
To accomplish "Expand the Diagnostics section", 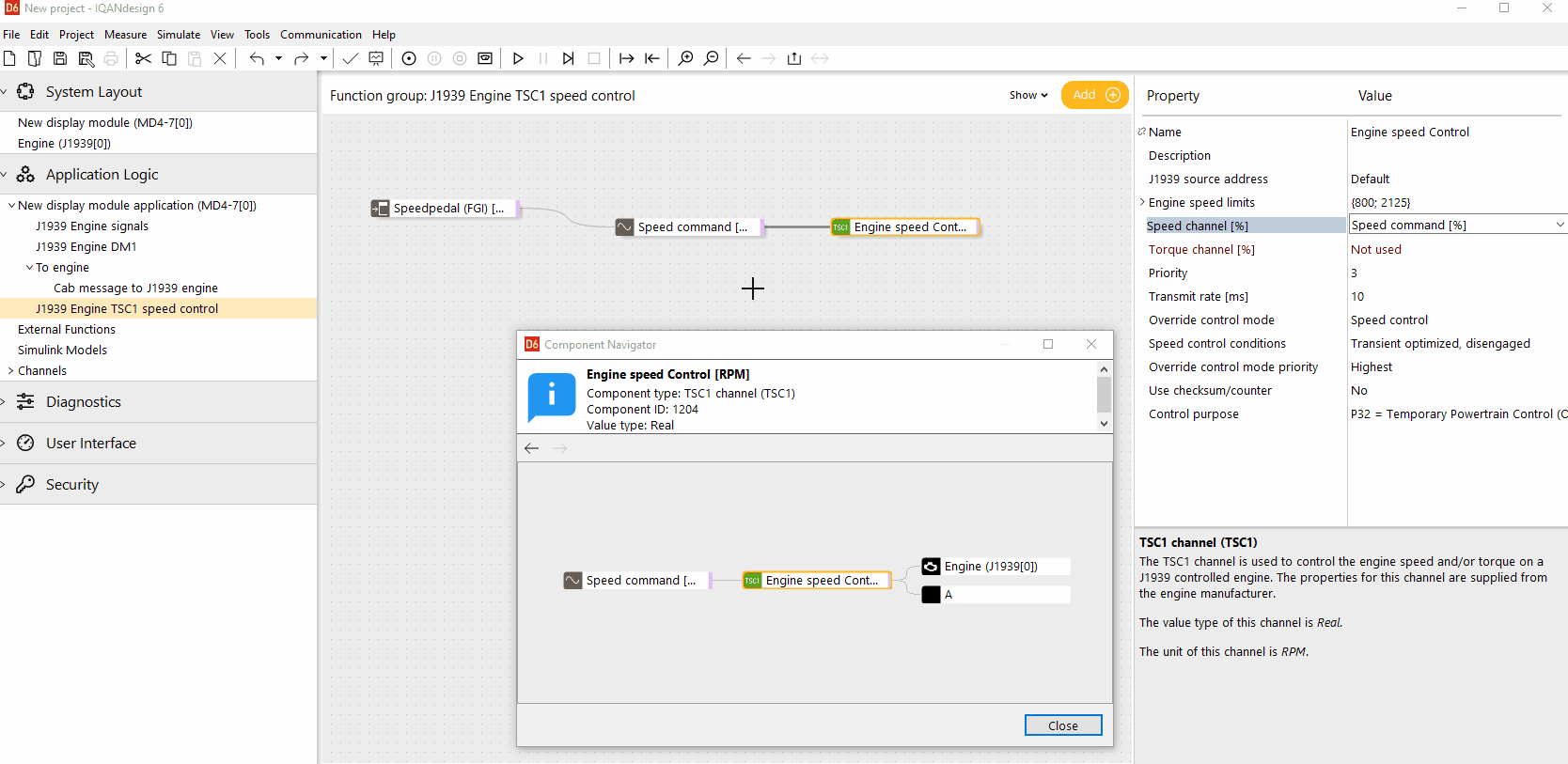I will coord(4,402).
